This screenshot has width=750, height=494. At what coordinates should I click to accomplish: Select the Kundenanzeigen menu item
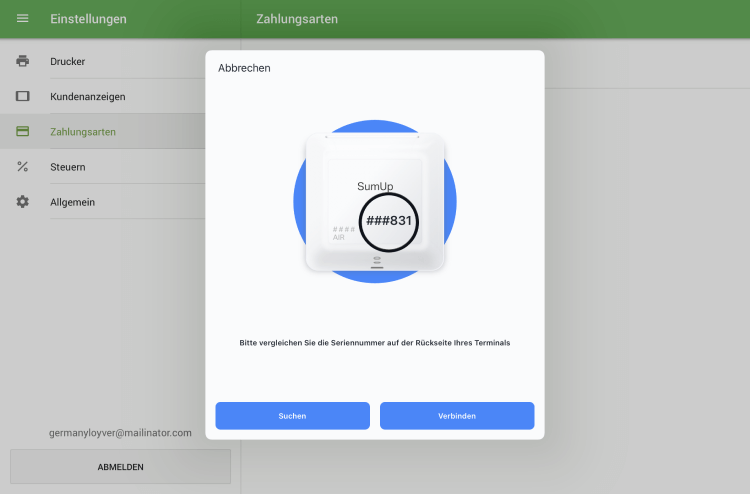pos(87,97)
